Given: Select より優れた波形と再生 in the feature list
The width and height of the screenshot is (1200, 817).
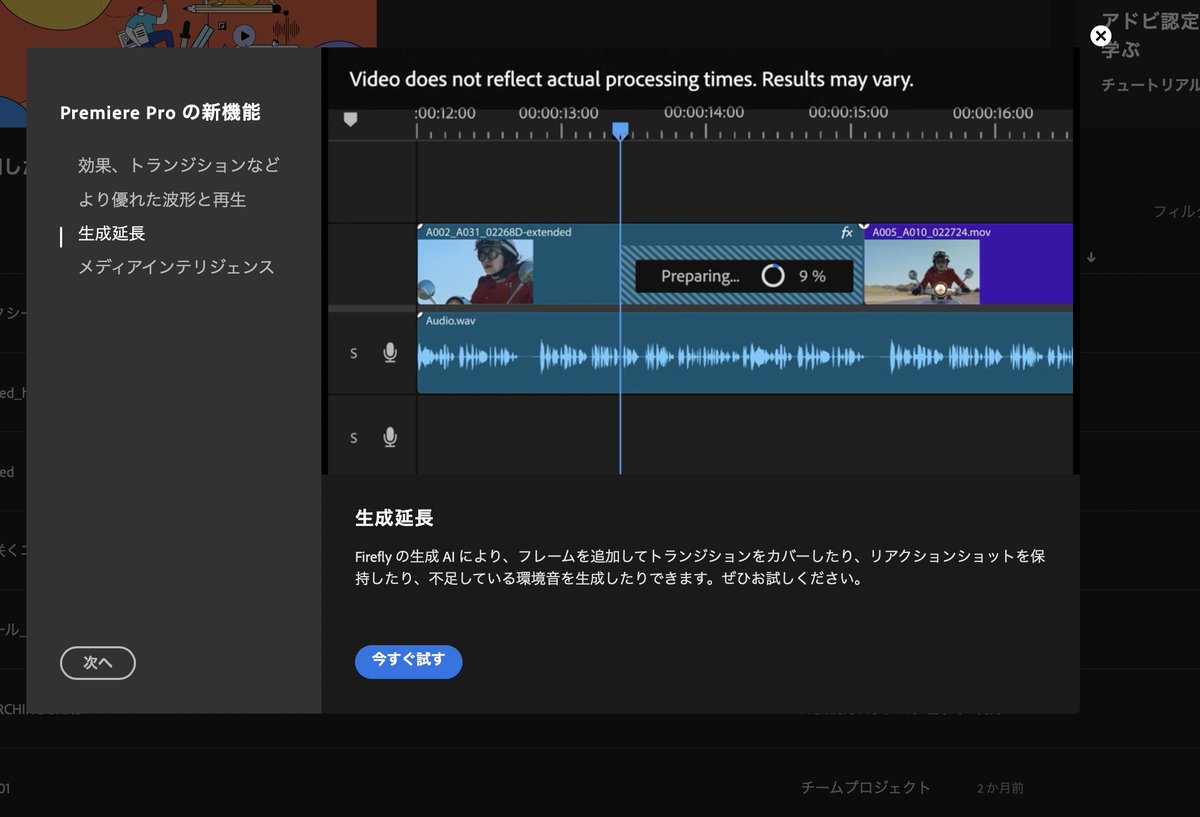Looking at the screenshot, I should pos(162,199).
